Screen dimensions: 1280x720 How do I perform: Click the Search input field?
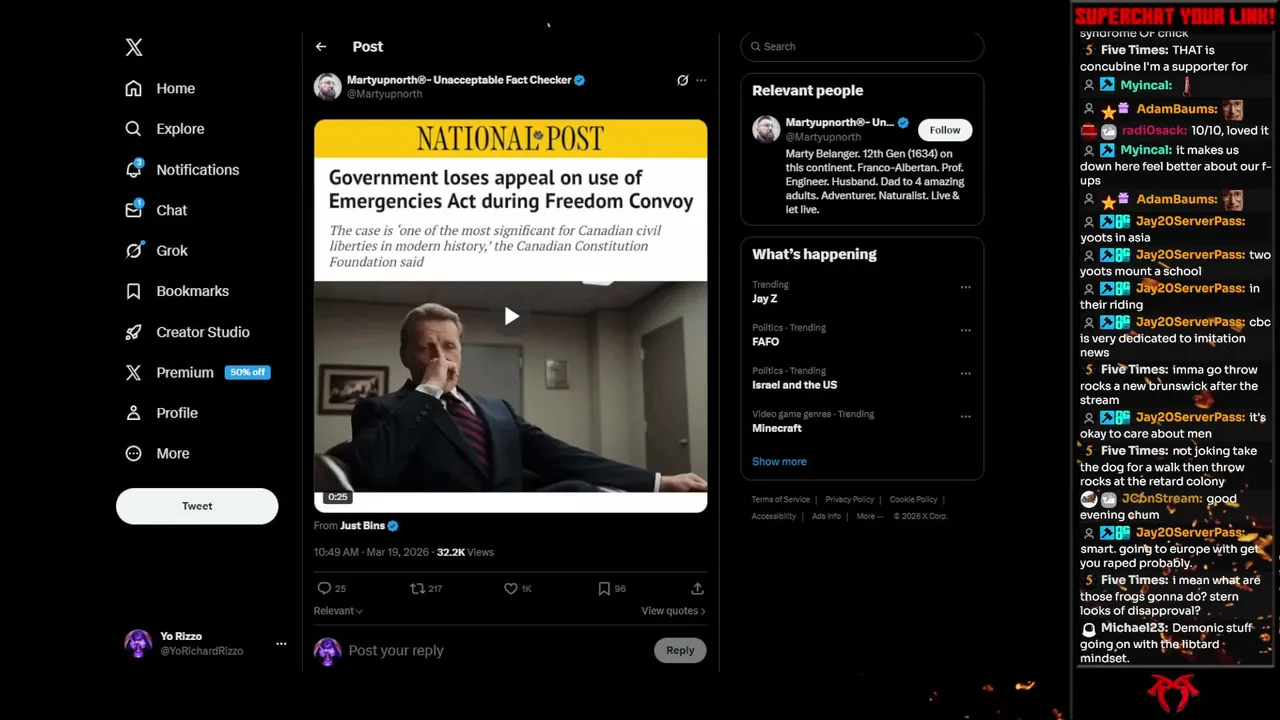coord(862,47)
